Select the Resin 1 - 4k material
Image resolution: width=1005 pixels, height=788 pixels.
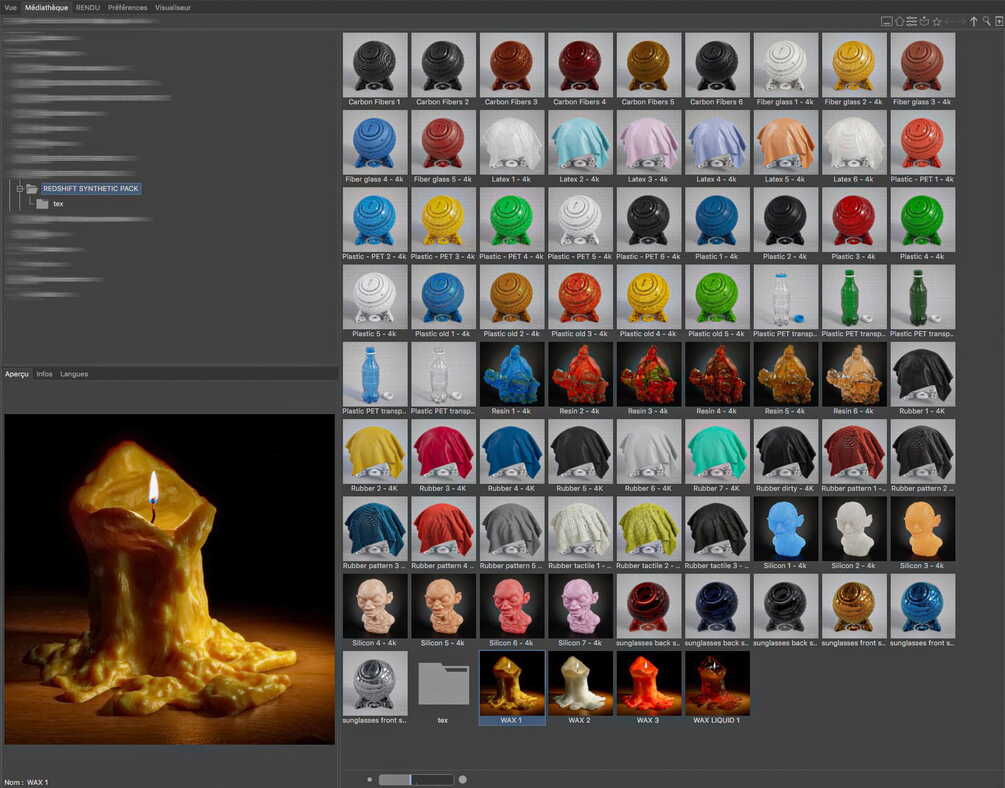pyautogui.click(x=511, y=379)
